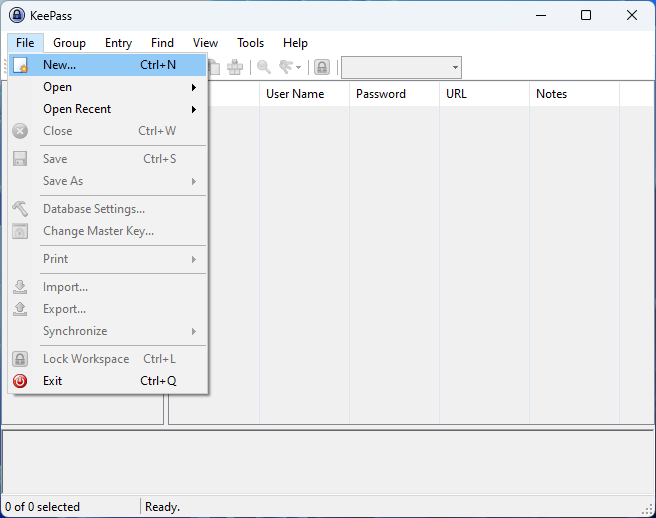Click Lock Workspace menu entry
Image resolution: width=656 pixels, height=518 pixels.
(108, 359)
